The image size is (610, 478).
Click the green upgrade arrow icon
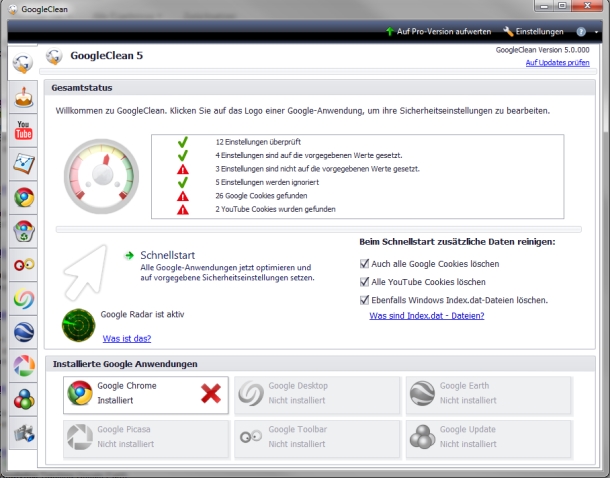tap(389, 32)
